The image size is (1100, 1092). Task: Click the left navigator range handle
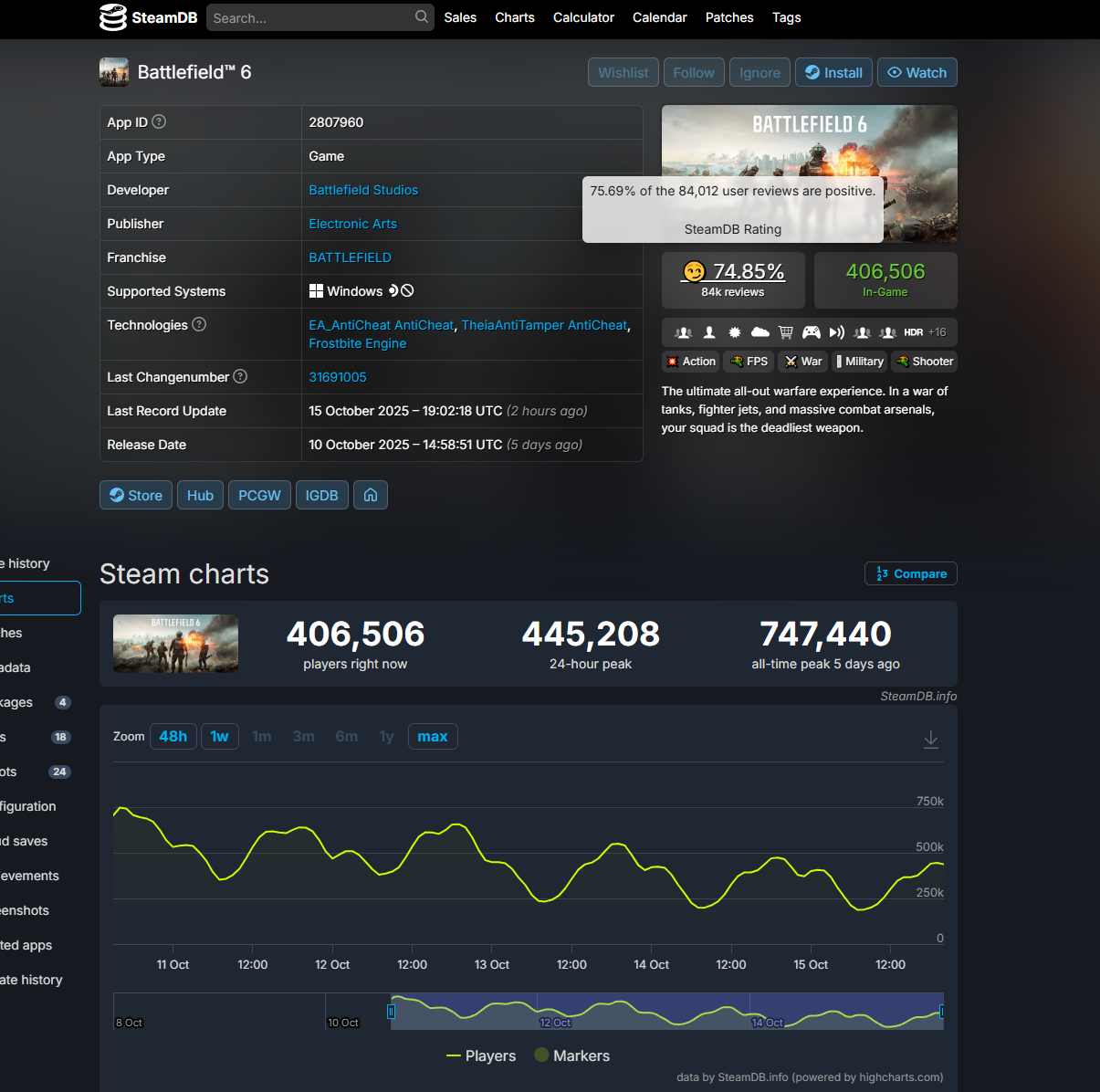pyautogui.click(x=391, y=1012)
